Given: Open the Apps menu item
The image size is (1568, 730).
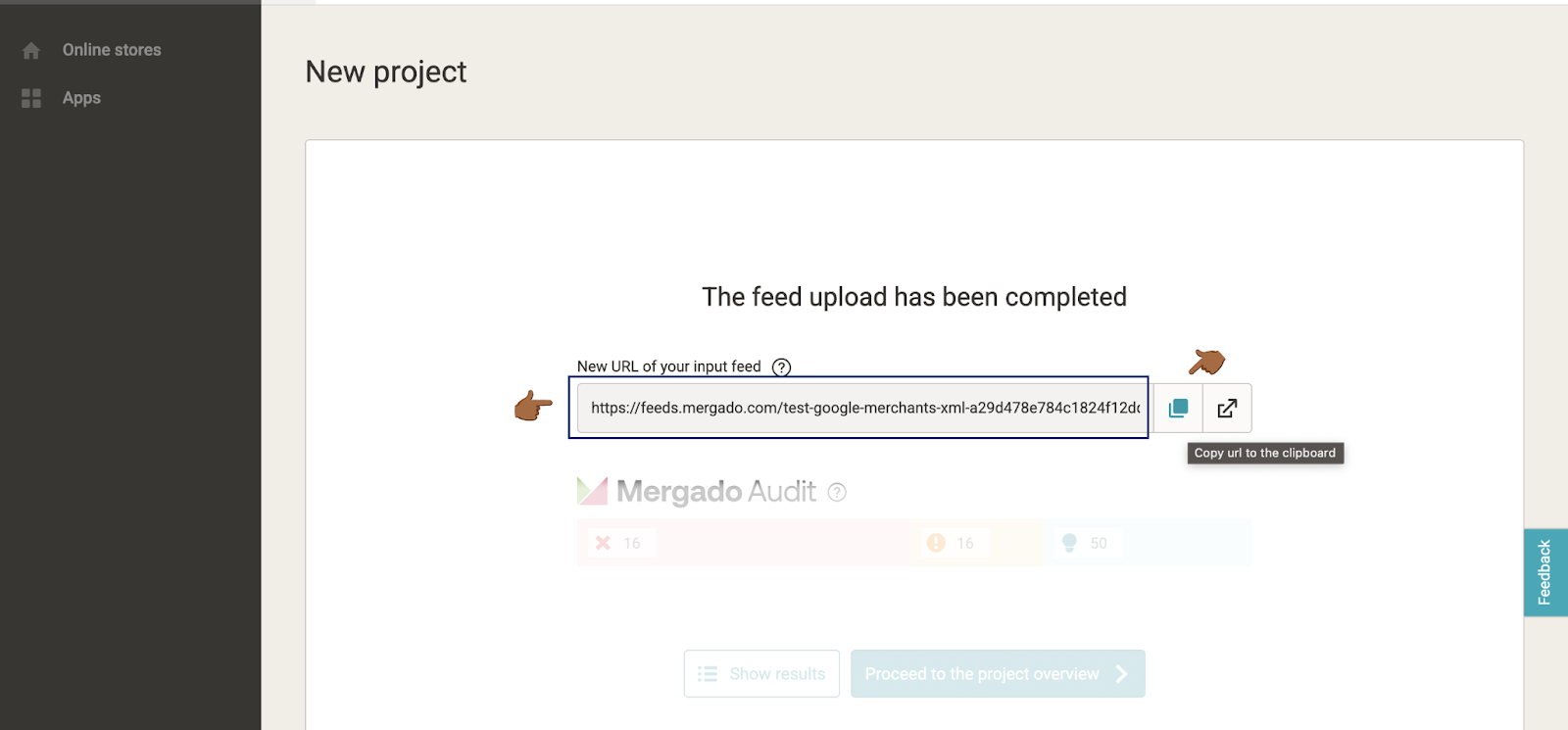Looking at the screenshot, I should 81,98.
